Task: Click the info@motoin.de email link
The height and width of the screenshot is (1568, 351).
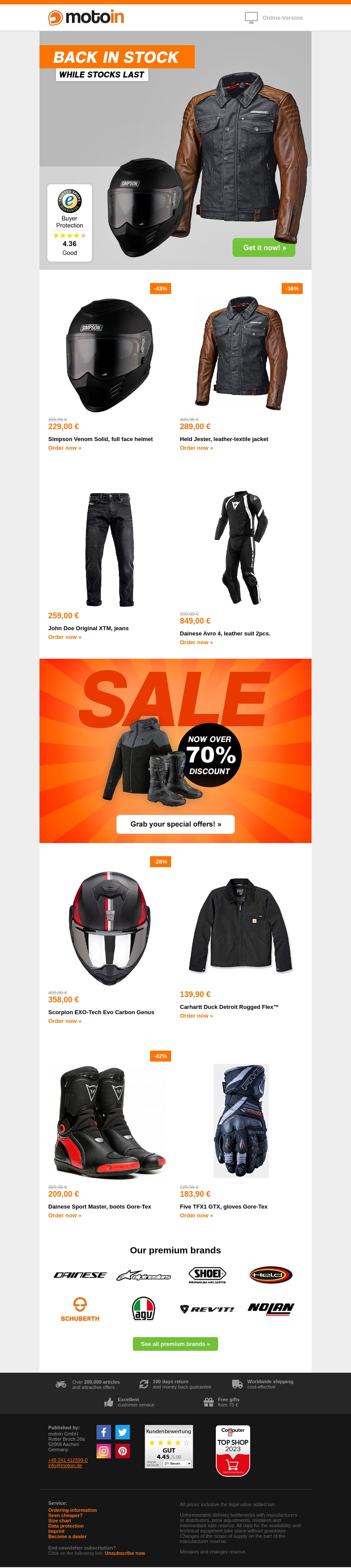Action: 65,1465
